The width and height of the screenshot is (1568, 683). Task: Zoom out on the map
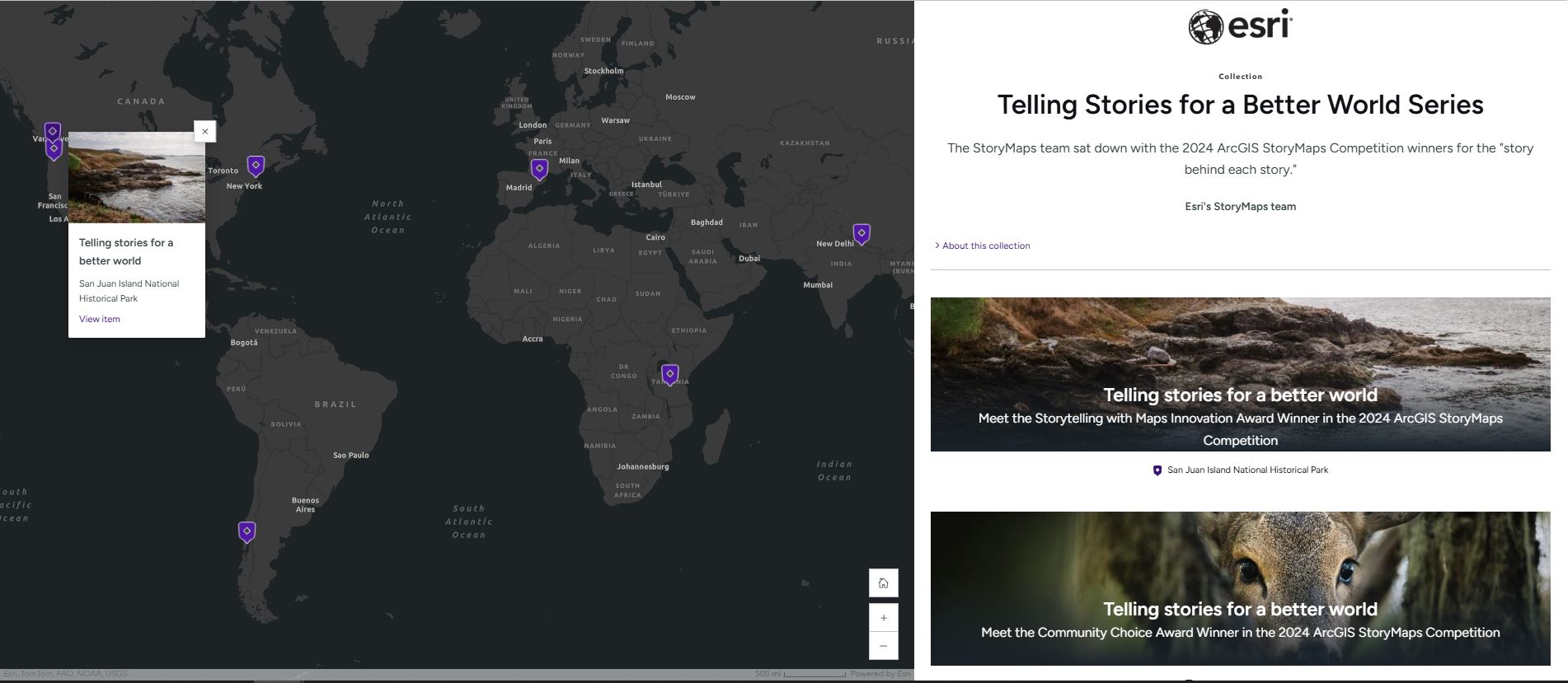pyautogui.click(x=883, y=646)
